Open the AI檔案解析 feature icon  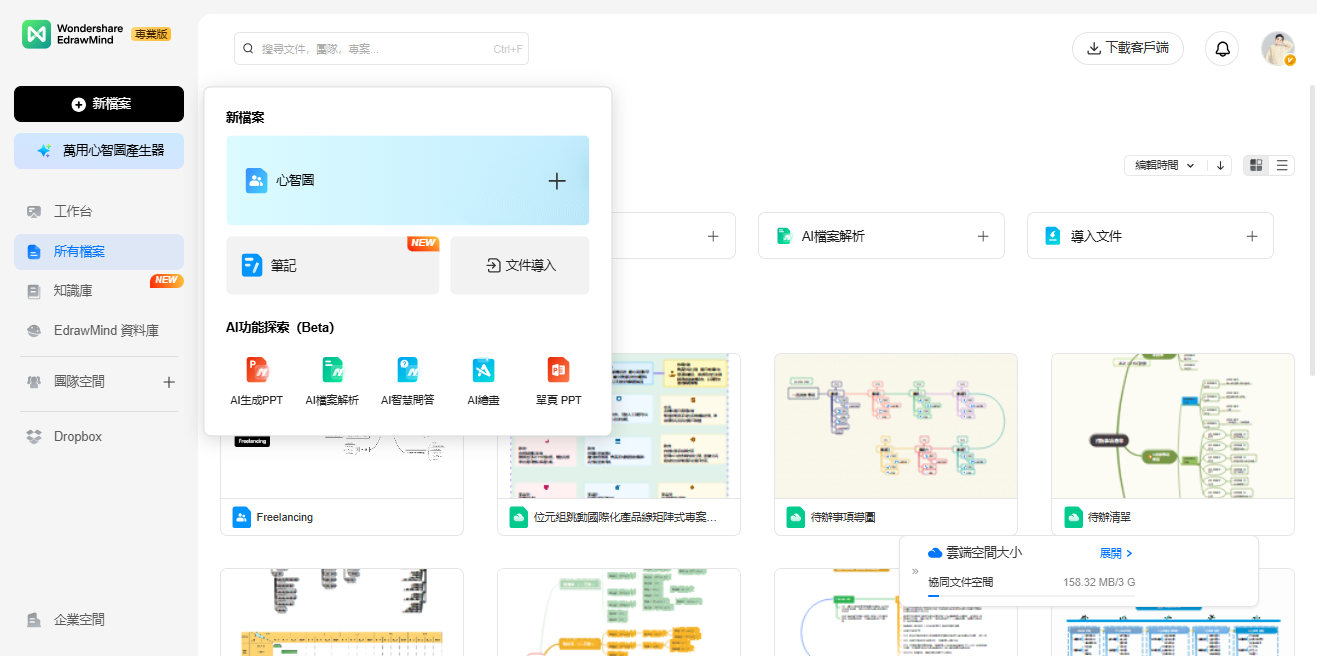pos(332,371)
